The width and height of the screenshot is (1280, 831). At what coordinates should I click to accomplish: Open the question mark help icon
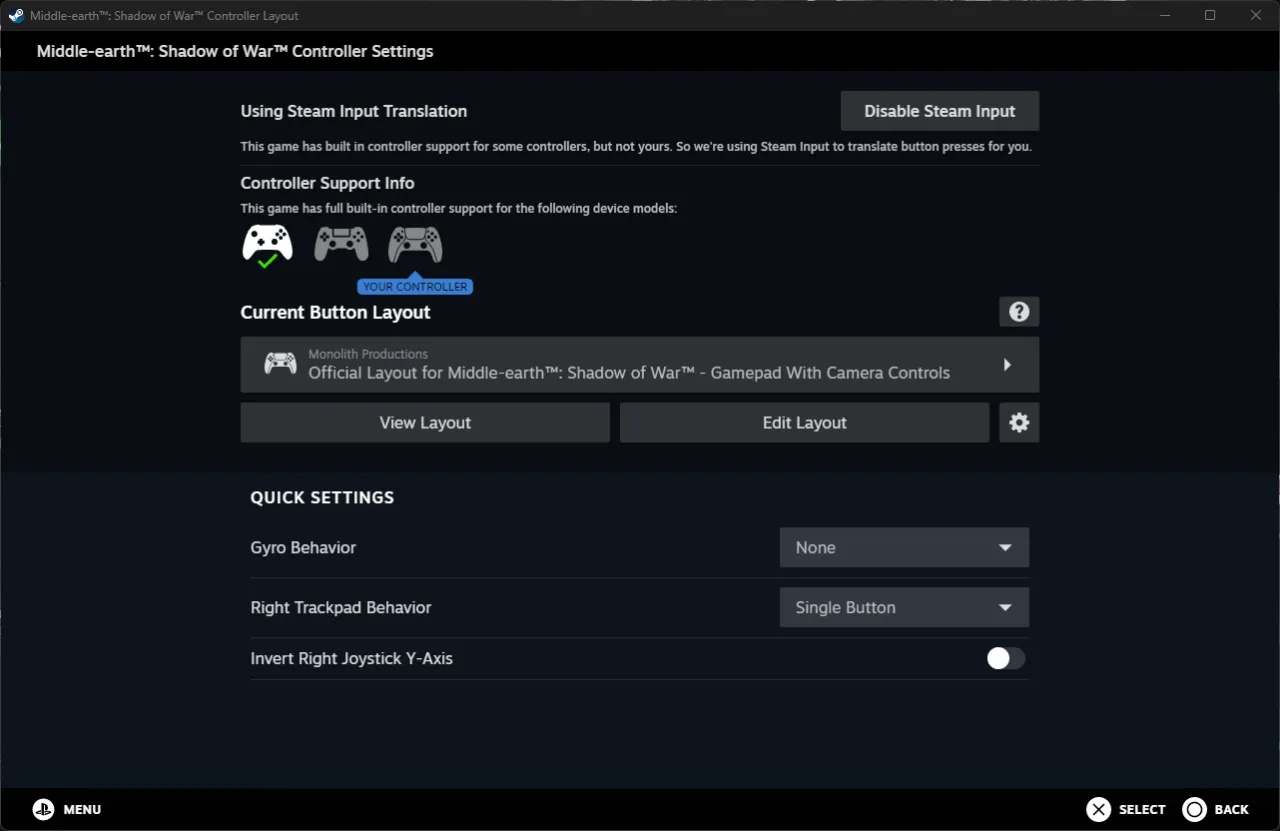(x=1019, y=311)
